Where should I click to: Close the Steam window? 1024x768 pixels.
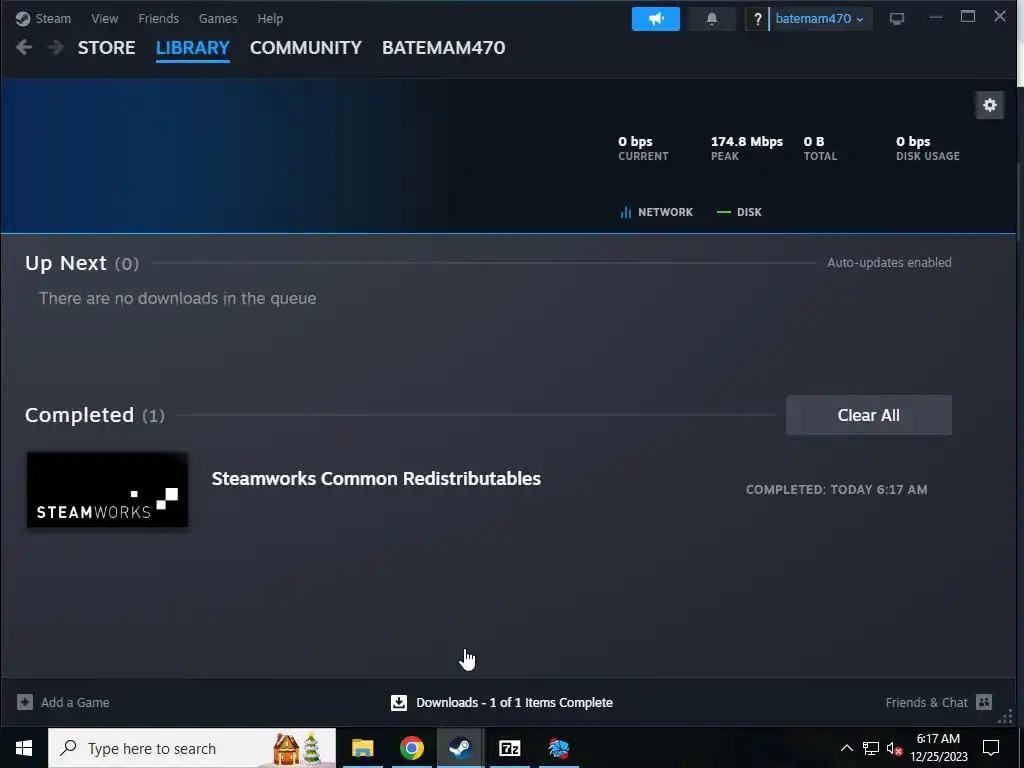[1000, 17]
